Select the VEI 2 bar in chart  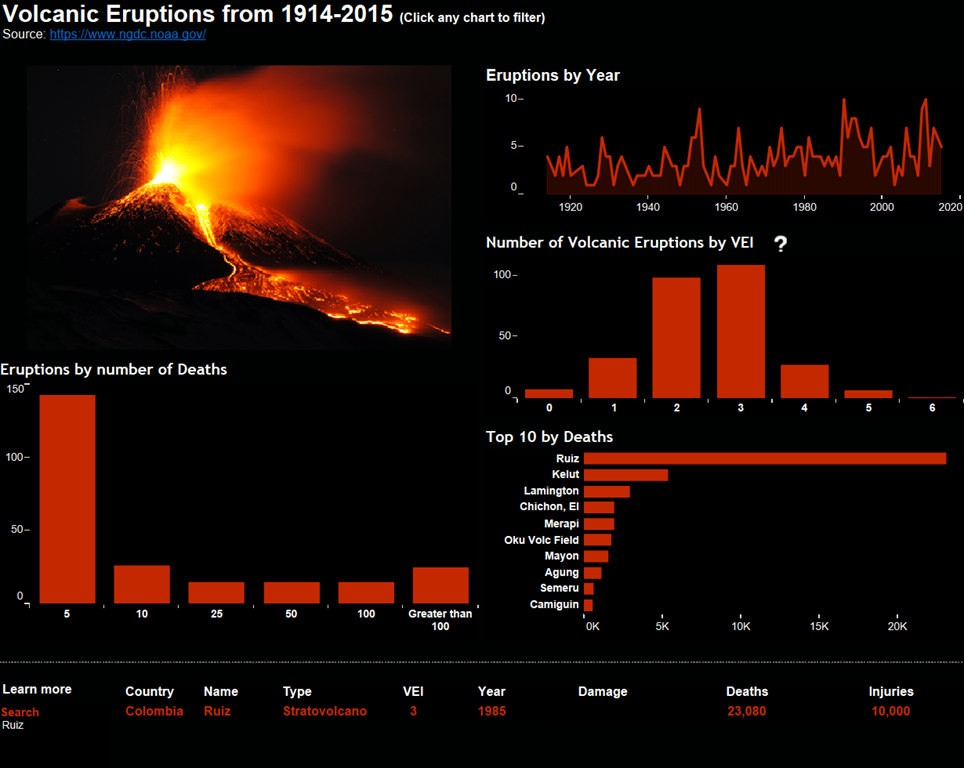pyautogui.click(x=676, y=338)
